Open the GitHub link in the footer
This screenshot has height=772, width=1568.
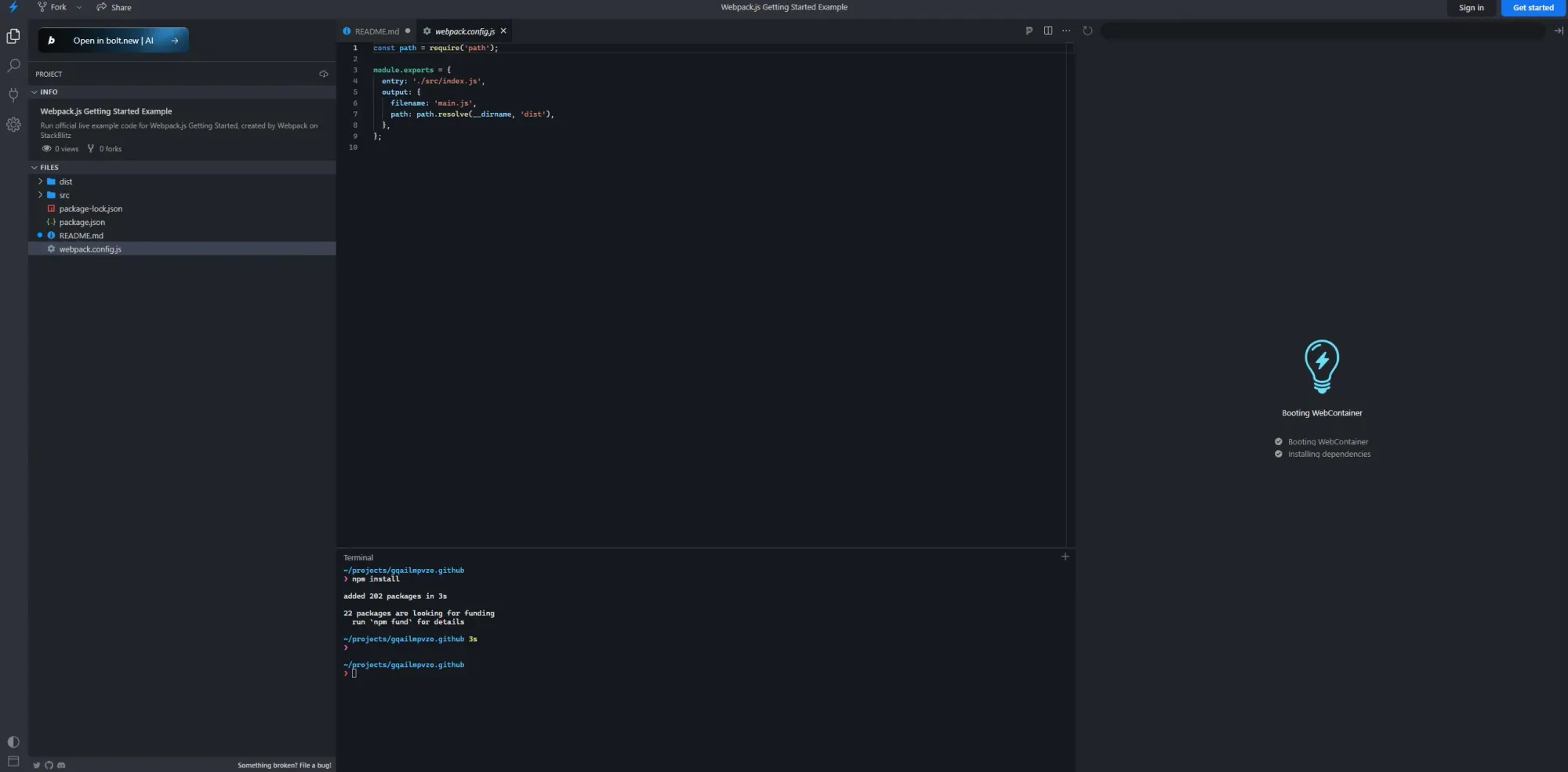point(49,765)
